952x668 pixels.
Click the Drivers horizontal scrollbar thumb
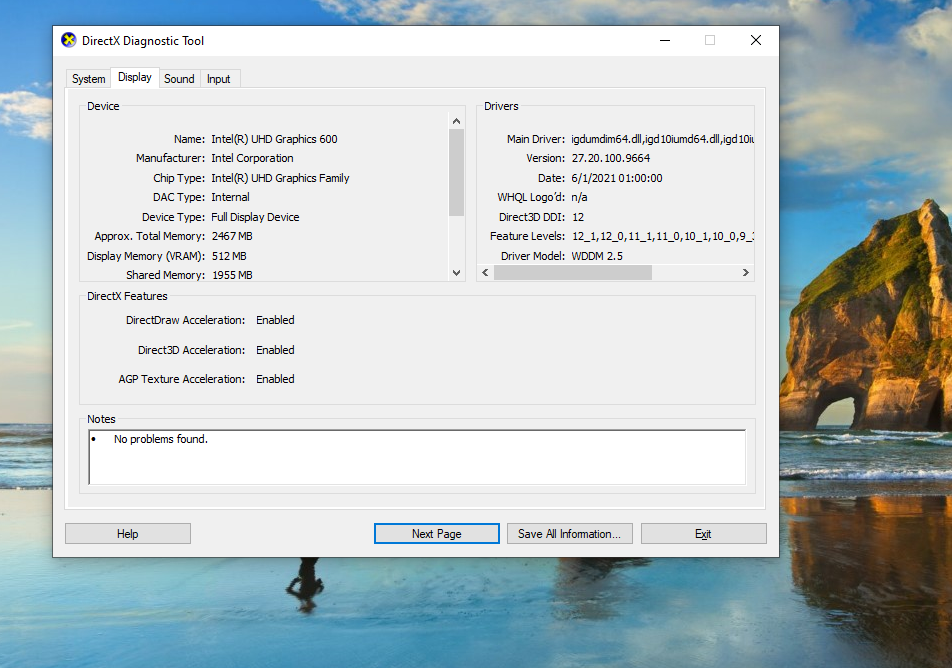tap(573, 273)
